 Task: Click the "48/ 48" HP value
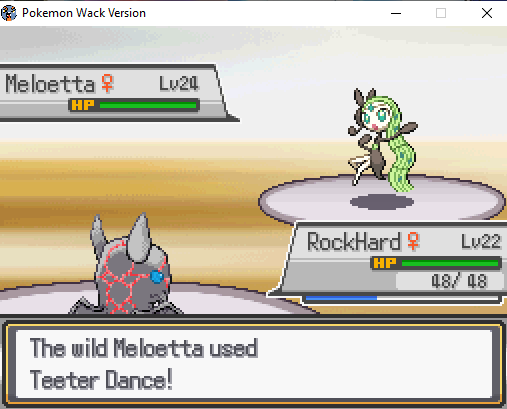coord(459,281)
